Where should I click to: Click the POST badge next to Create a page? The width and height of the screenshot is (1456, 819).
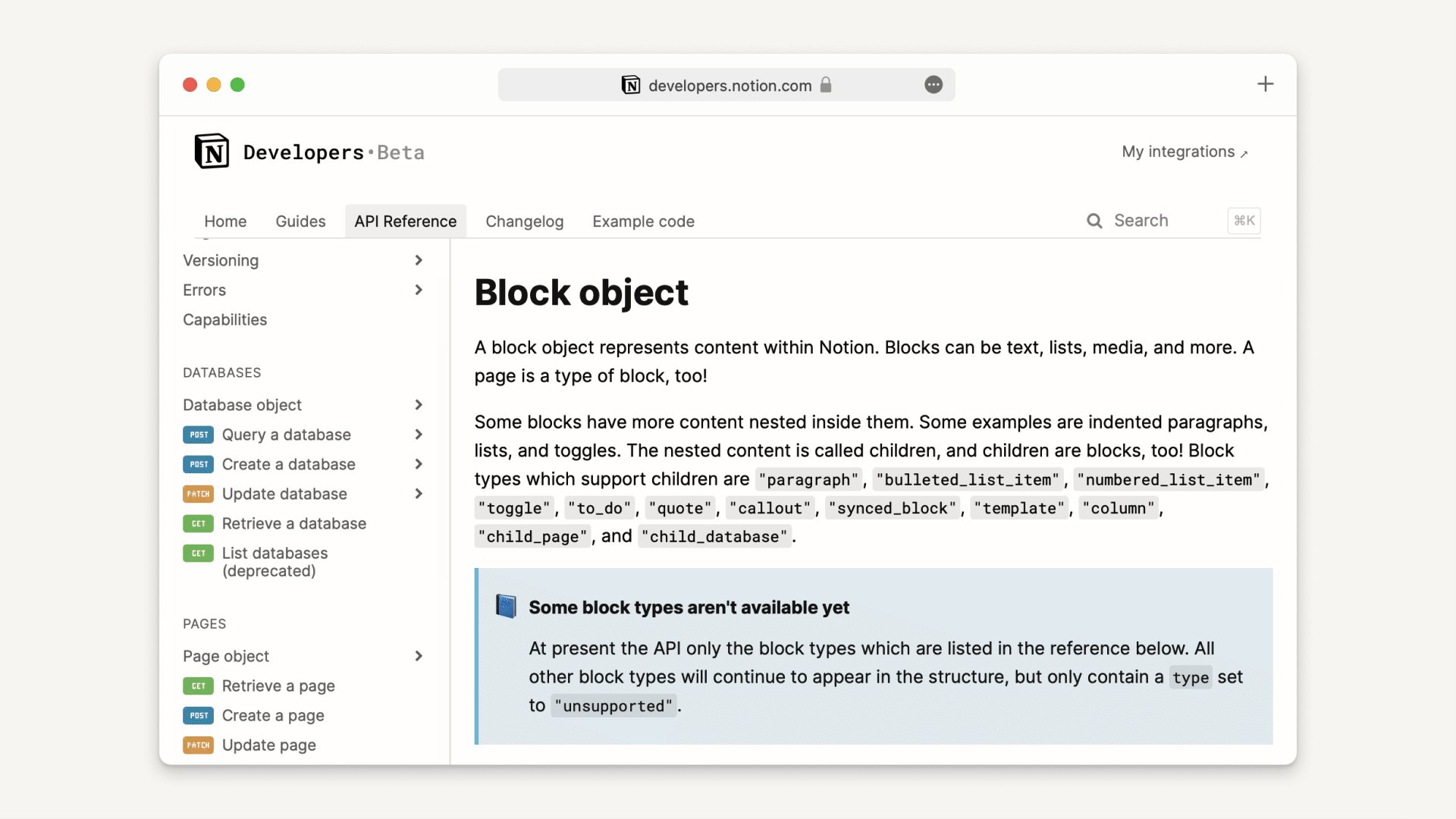click(x=197, y=715)
